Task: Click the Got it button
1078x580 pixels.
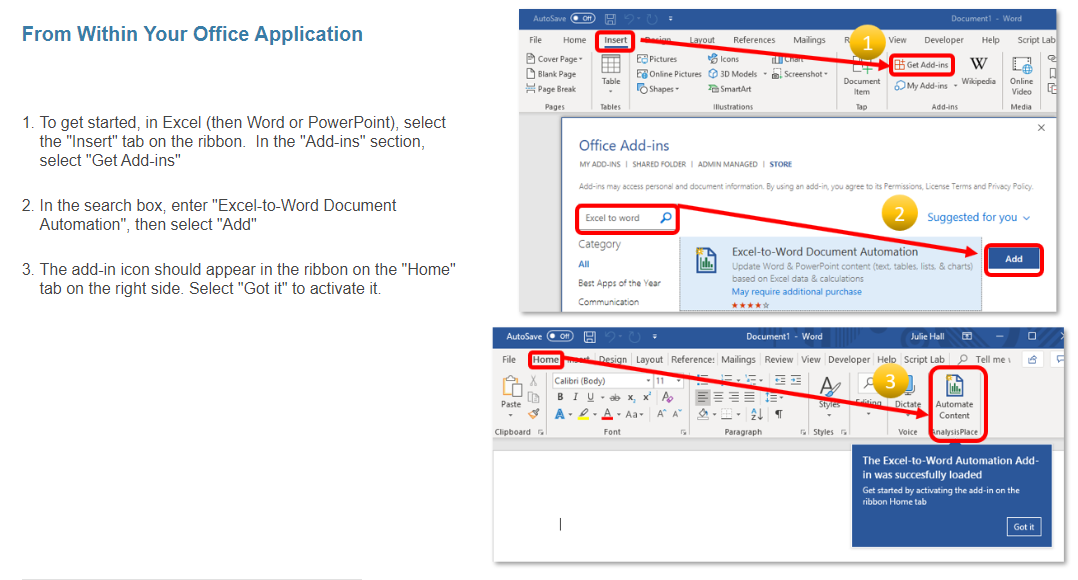Action: click(x=1024, y=526)
